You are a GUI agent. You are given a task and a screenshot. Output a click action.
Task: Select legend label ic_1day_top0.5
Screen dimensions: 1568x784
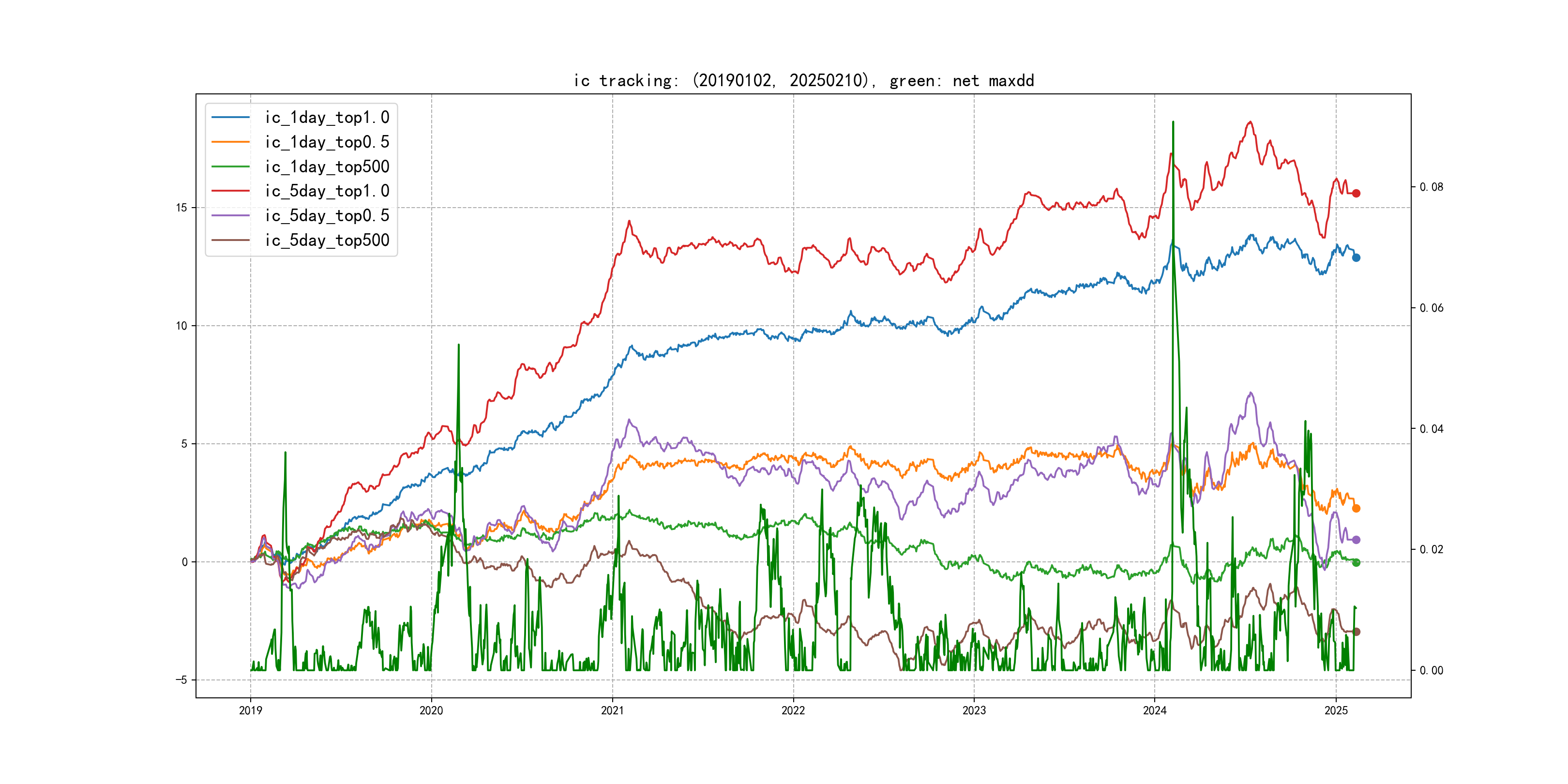[x=327, y=142]
